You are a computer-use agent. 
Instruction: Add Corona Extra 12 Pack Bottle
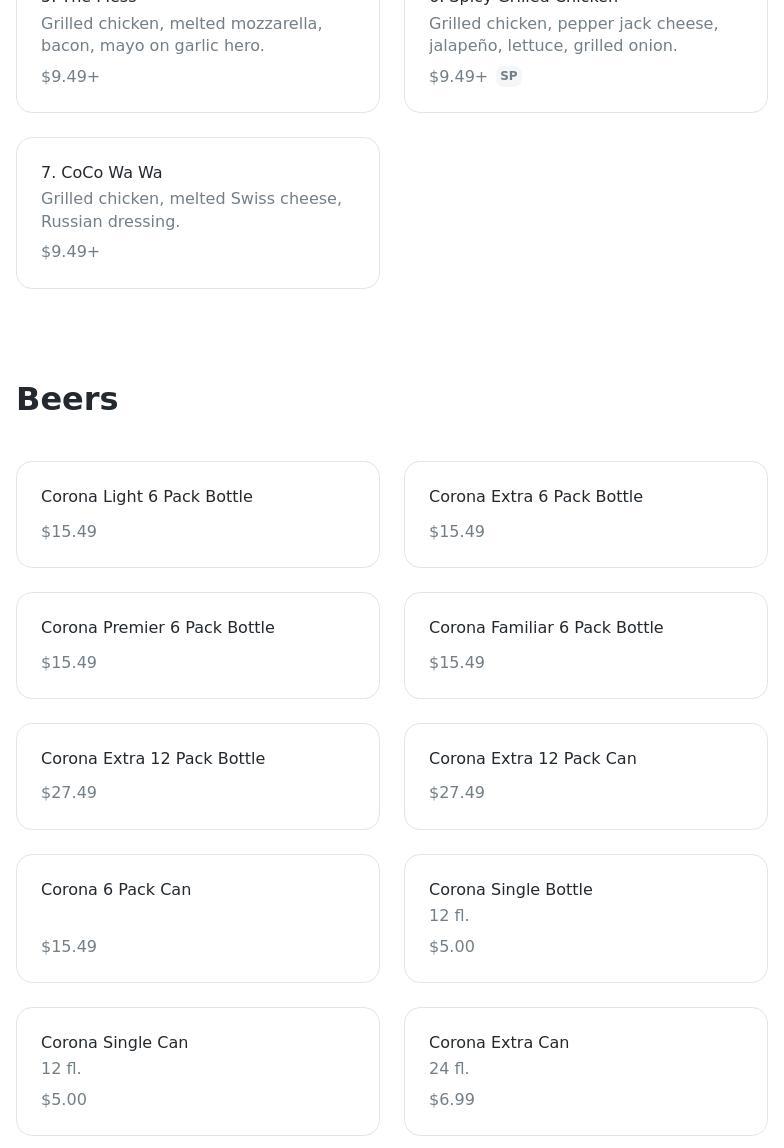[x=198, y=777]
